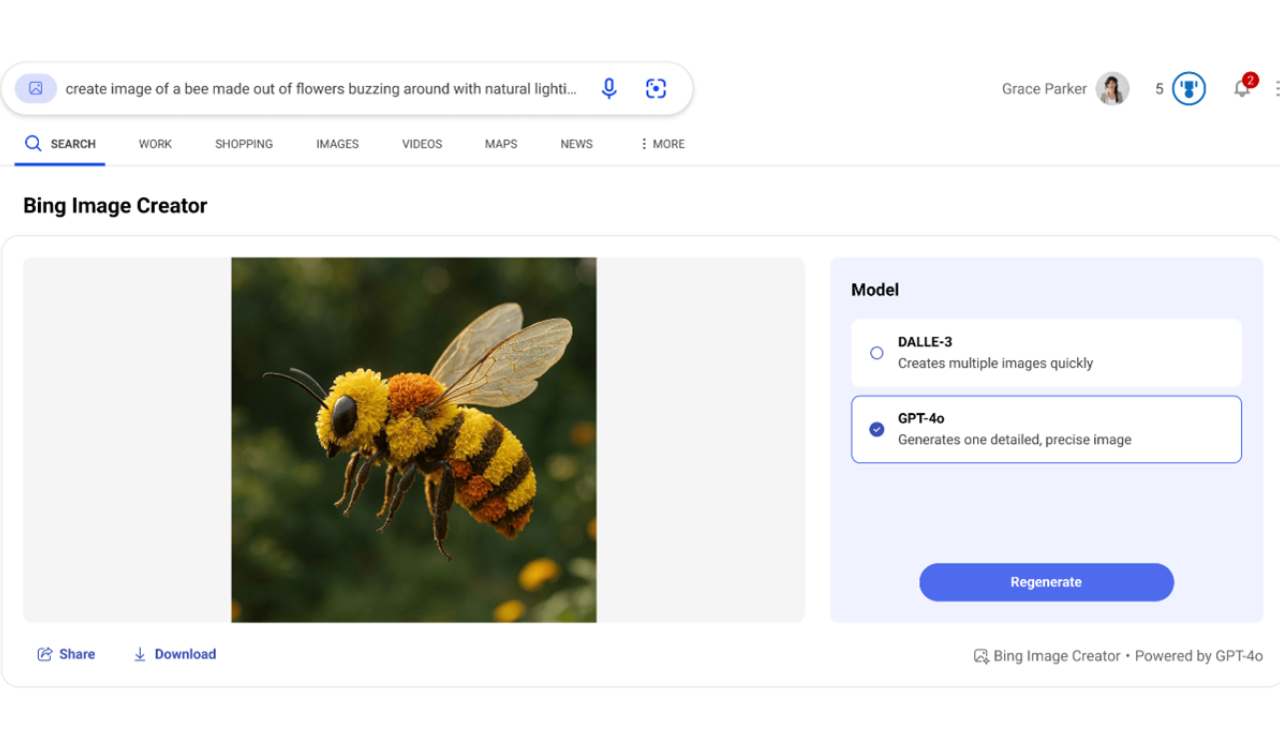
Task: Open the VIDEOS tab
Action: [x=421, y=143]
